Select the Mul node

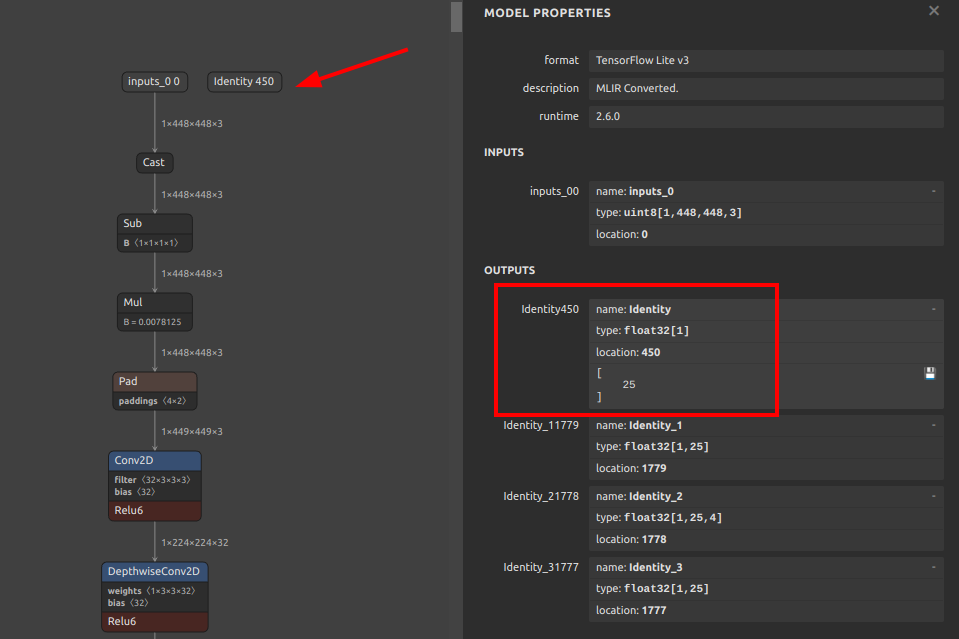coord(154,302)
